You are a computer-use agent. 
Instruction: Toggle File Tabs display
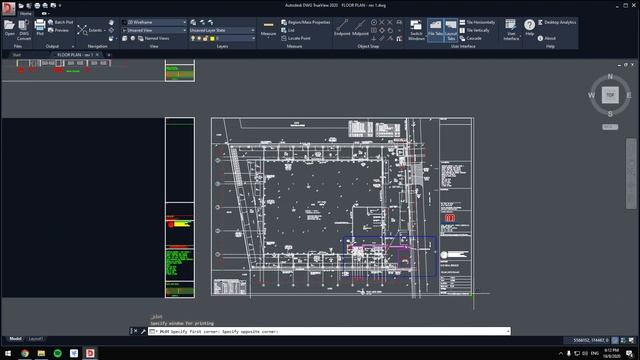click(x=435, y=29)
